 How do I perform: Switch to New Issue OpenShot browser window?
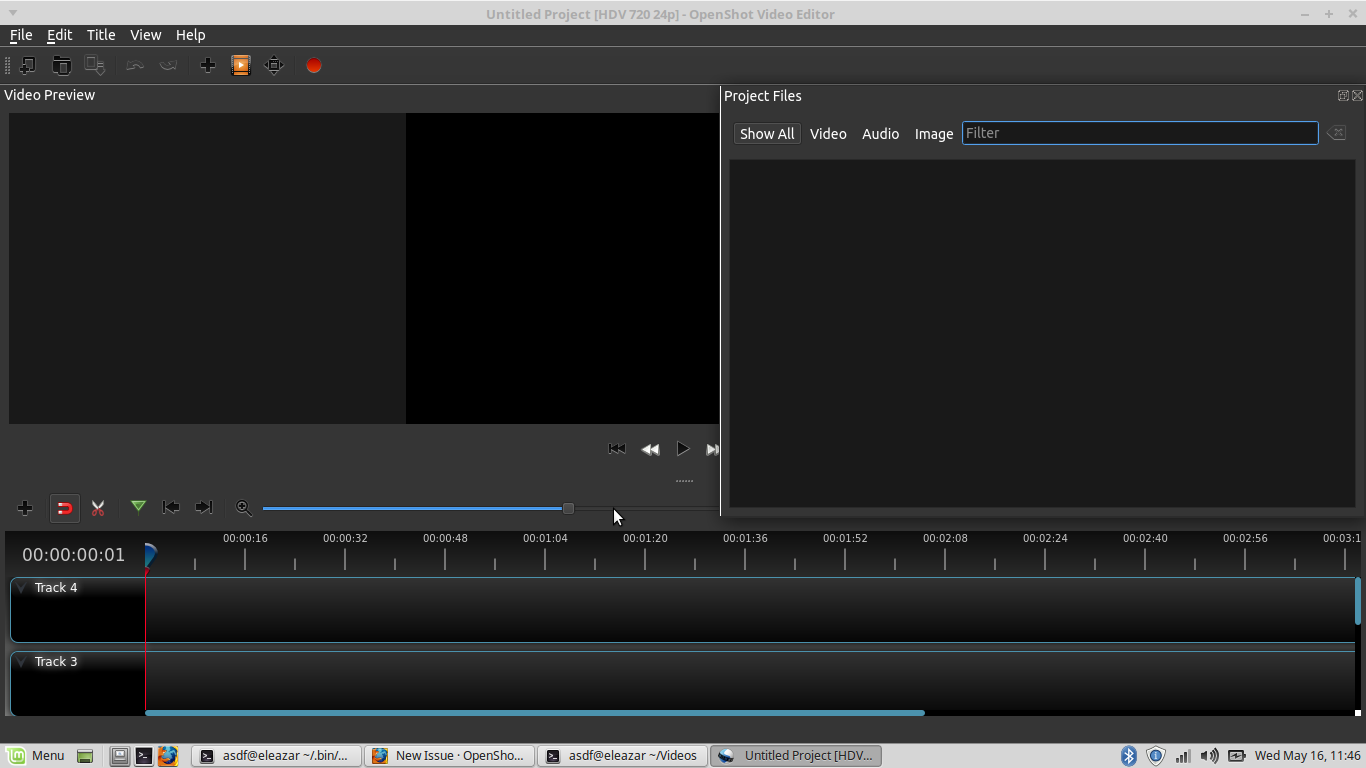449,756
